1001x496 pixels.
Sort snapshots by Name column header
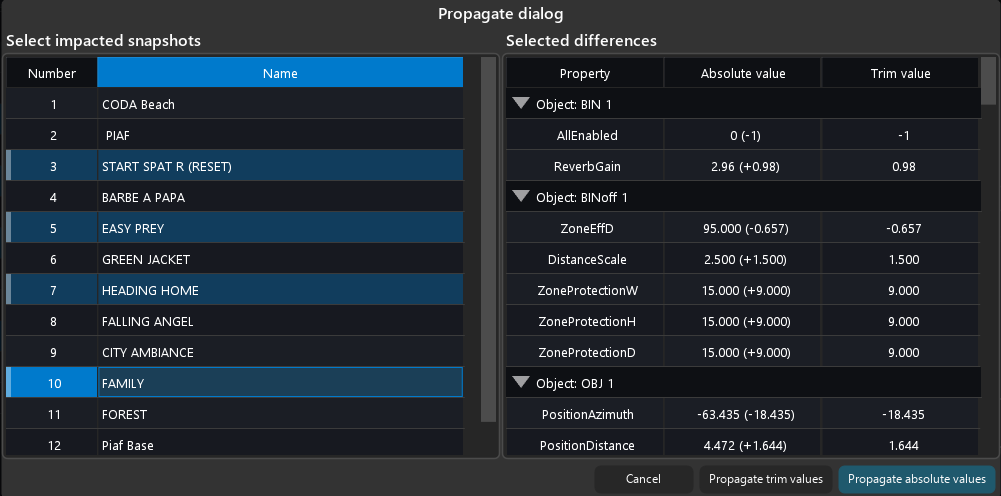(x=280, y=73)
